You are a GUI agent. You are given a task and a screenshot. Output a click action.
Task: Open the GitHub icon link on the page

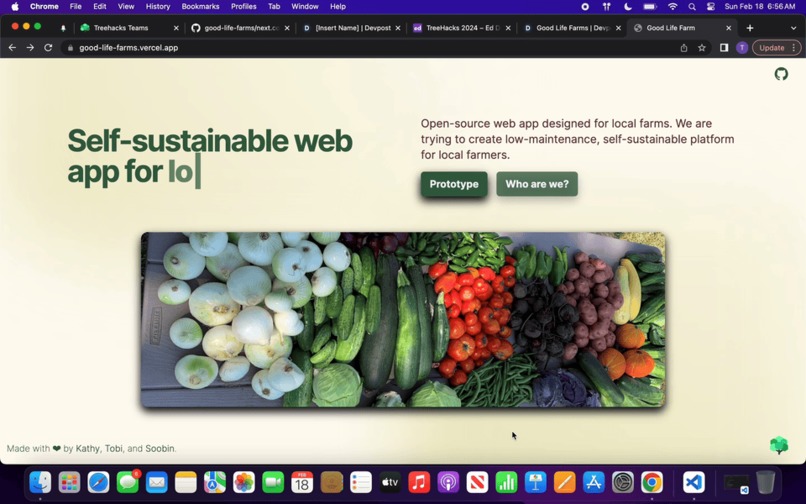coord(781,74)
